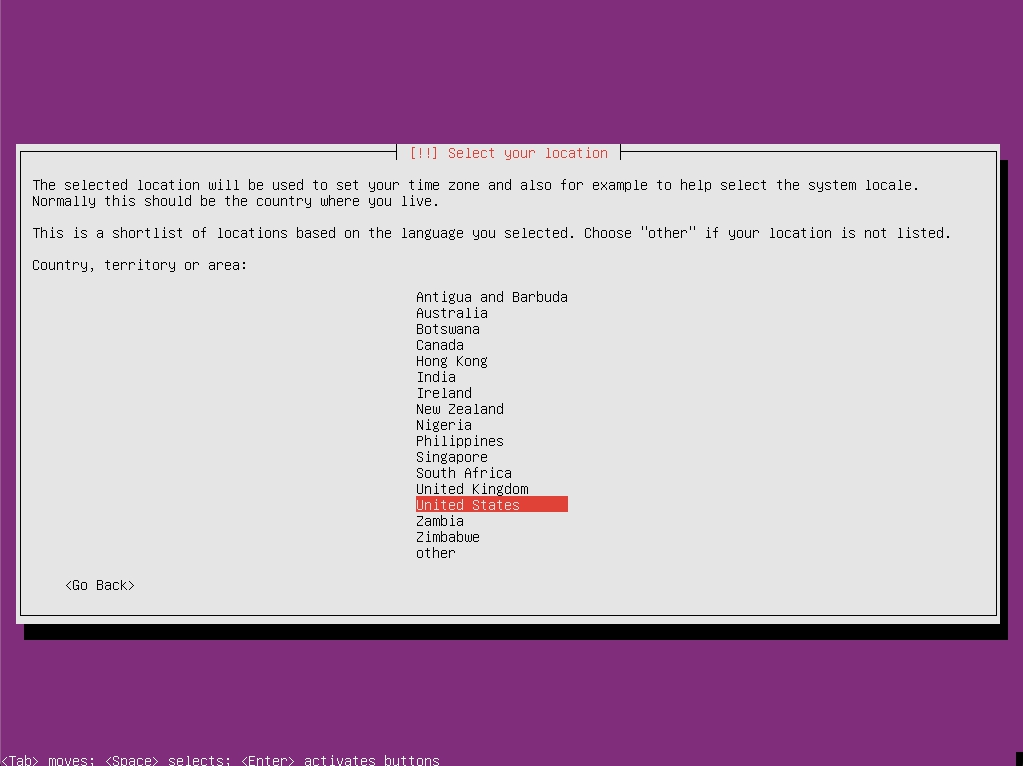Image resolution: width=1023 pixels, height=766 pixels.
Task: Choose New Zealand from the list
Action: click(459, 409)
